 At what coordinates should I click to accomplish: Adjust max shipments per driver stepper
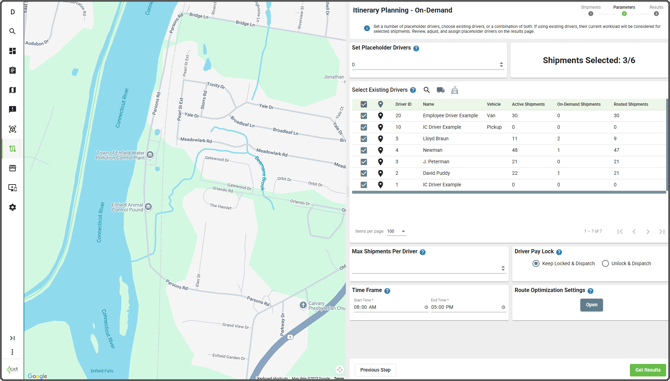coord(503,269)
